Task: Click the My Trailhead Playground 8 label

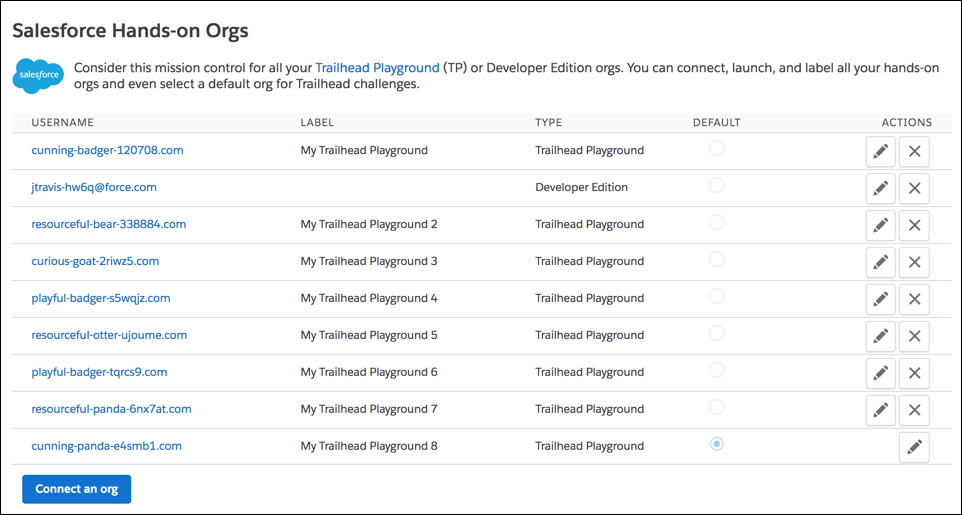Action: click(369, 446)
